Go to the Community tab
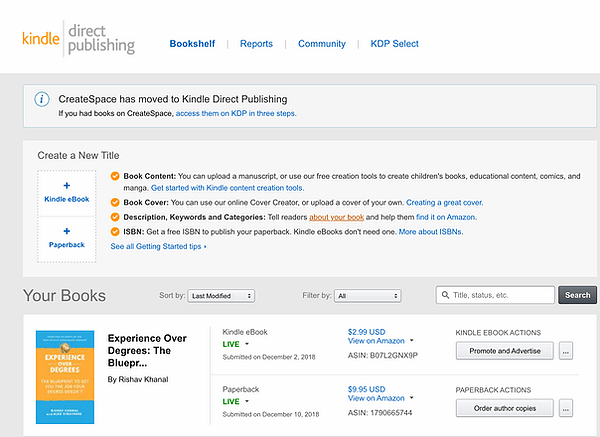600x437 pixels. [x=321, y=44]
